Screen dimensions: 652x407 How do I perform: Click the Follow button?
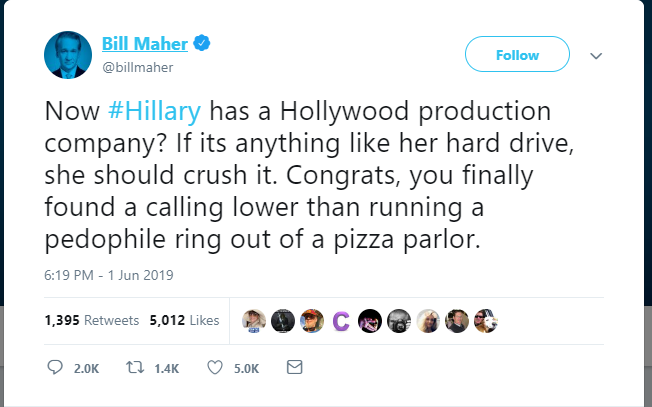coord(517,54)
